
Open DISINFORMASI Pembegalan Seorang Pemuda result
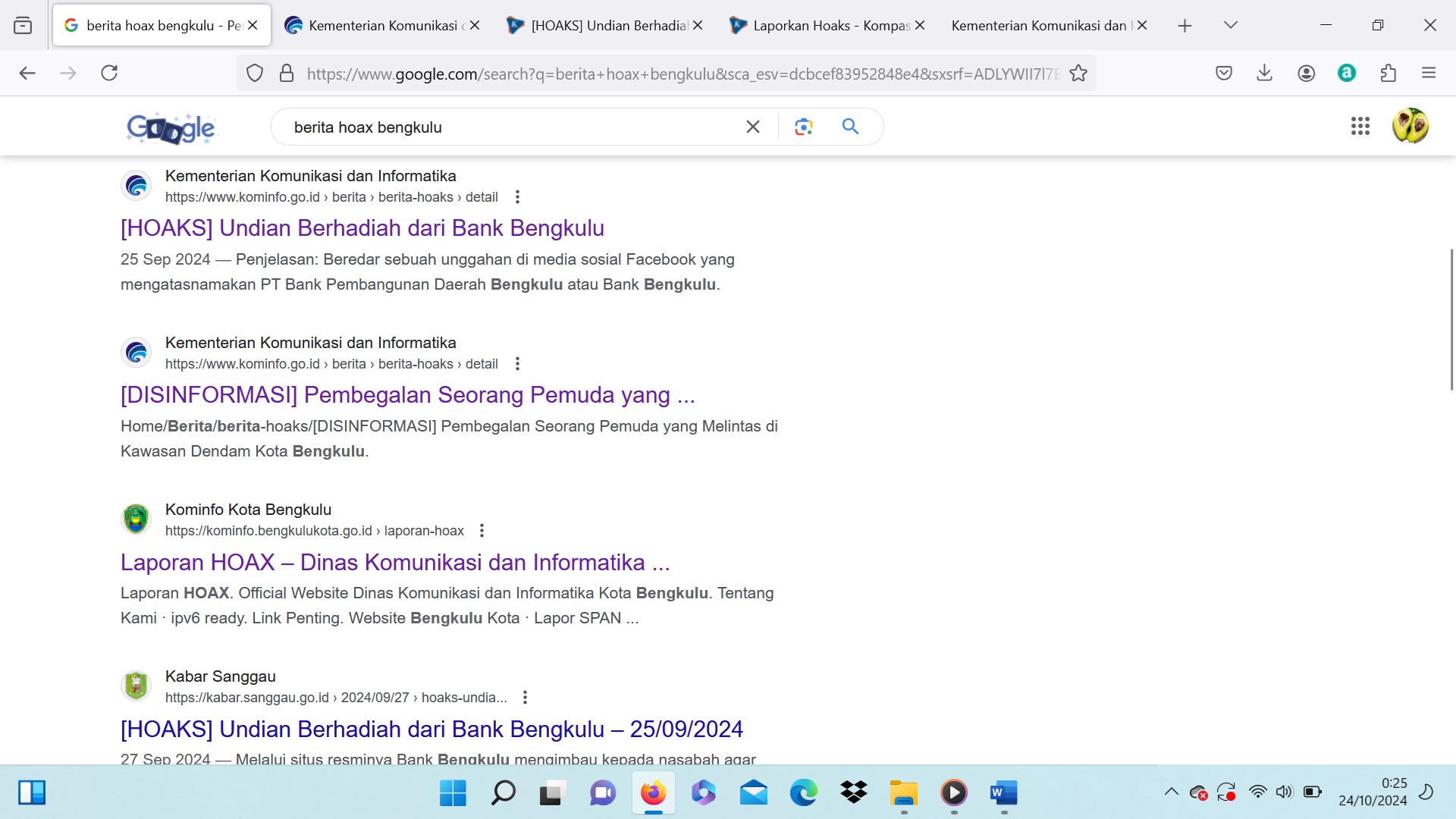[x=408, y=395]
